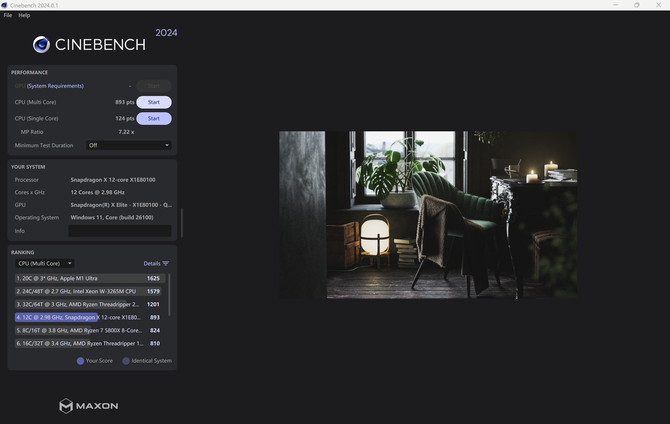The height and width of the screenshot is (424, 670).
Task: Click the Details filter icon
Action: click(x=166, y=263)
